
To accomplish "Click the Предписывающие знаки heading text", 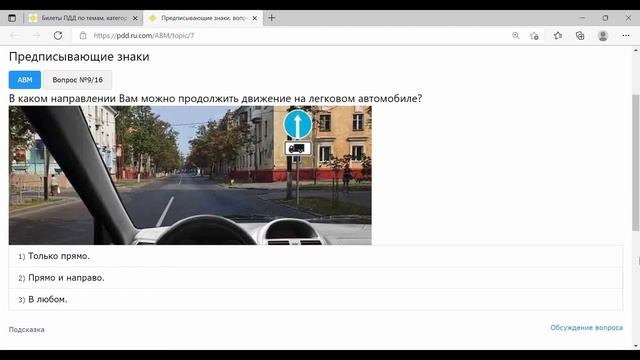I will [79, 57].
